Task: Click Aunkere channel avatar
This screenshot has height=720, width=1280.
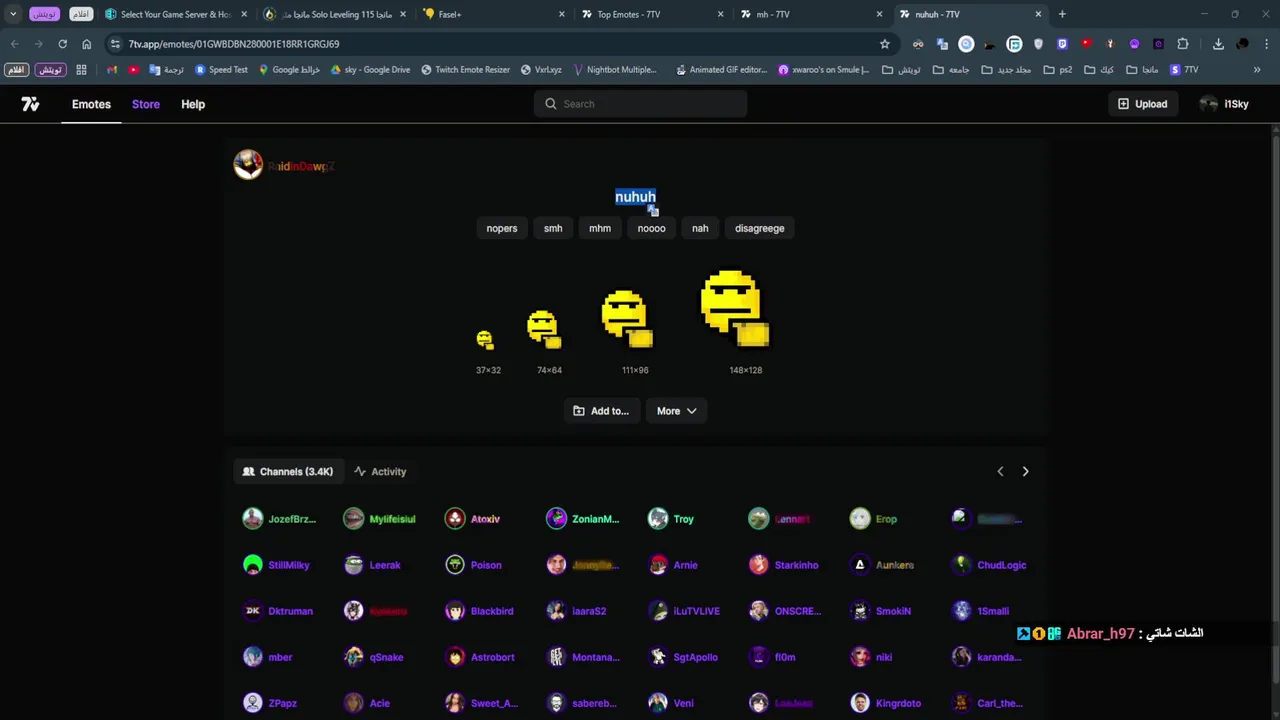Action: 860,565
